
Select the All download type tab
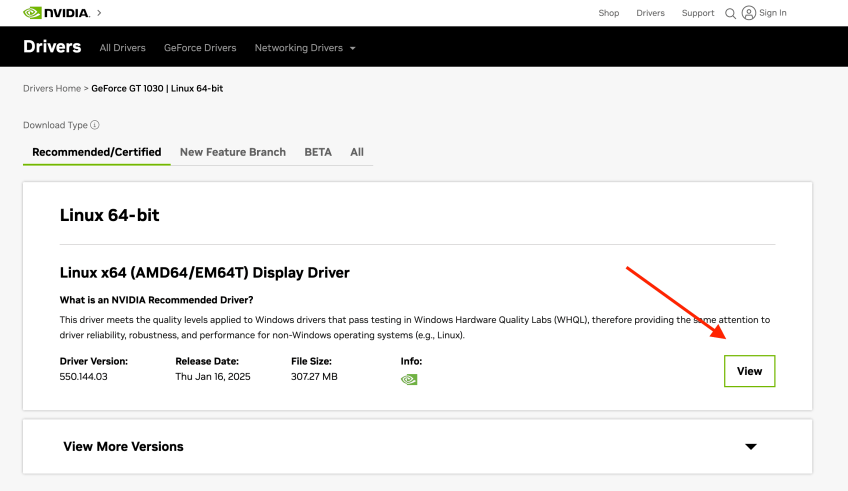click(x=357, y=152)
